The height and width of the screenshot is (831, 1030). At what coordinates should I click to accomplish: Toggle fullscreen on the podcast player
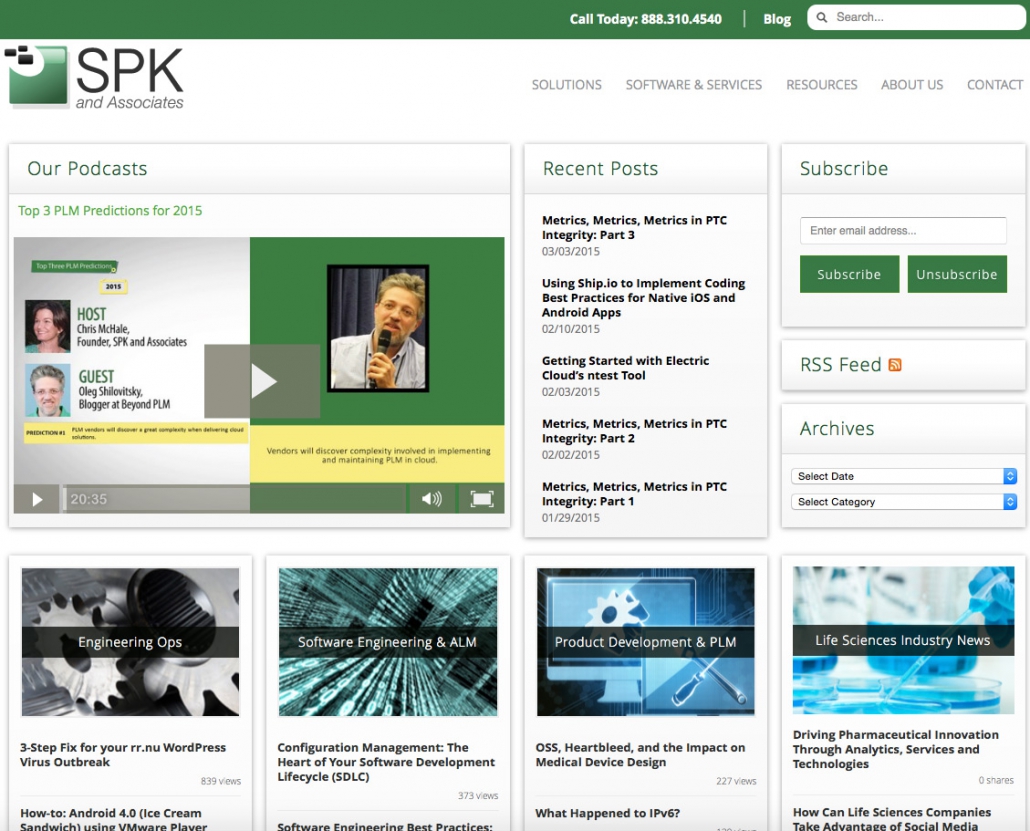[482, 498]
